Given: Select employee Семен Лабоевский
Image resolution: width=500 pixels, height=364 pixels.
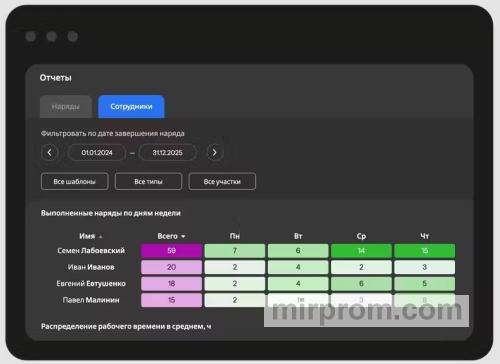Looking at the screenshot, I should 91,251.
